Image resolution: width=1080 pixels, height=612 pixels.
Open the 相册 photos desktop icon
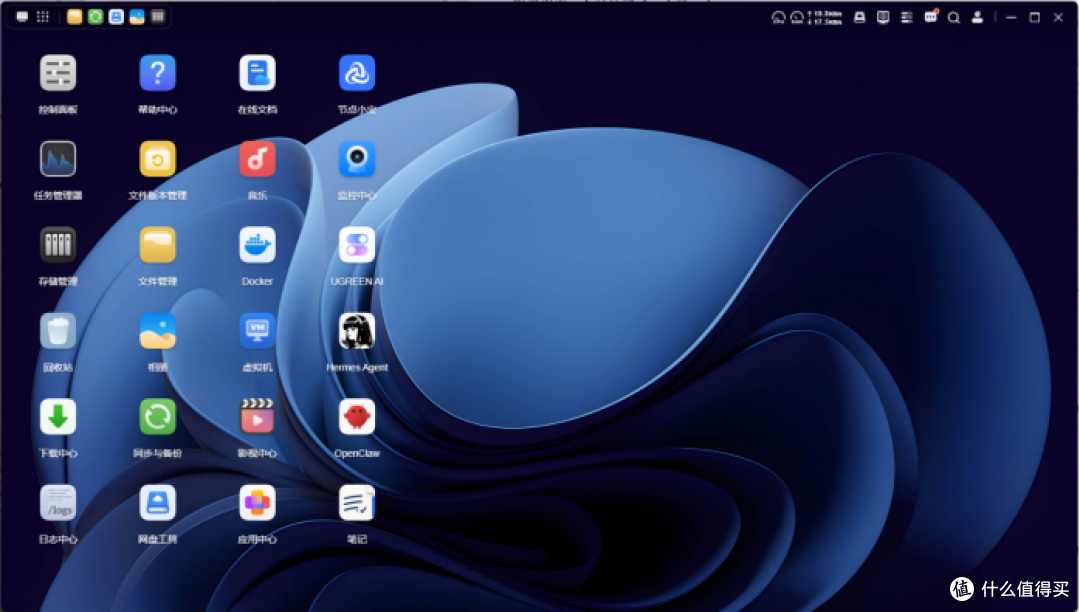coord(158,331)
